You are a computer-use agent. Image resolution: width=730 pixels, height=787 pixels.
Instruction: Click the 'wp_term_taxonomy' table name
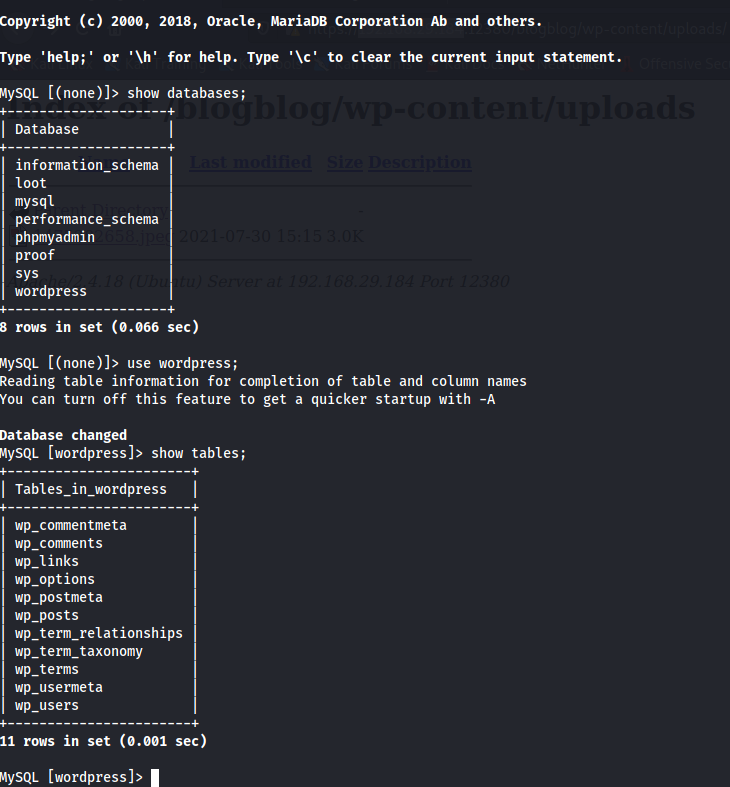coord(79,651)
